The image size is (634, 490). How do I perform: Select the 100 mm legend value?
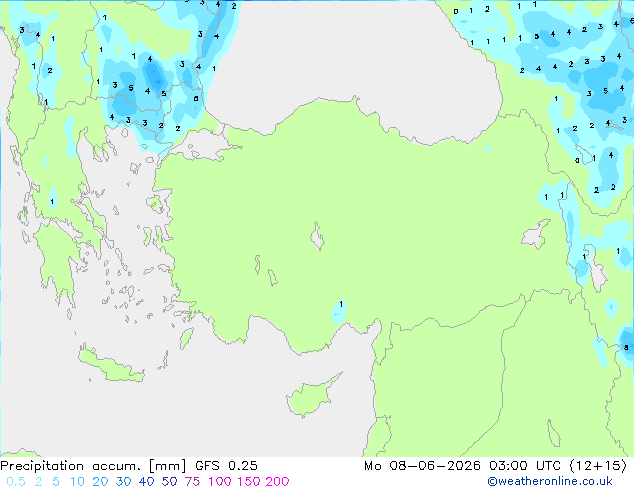click(221, 482)
